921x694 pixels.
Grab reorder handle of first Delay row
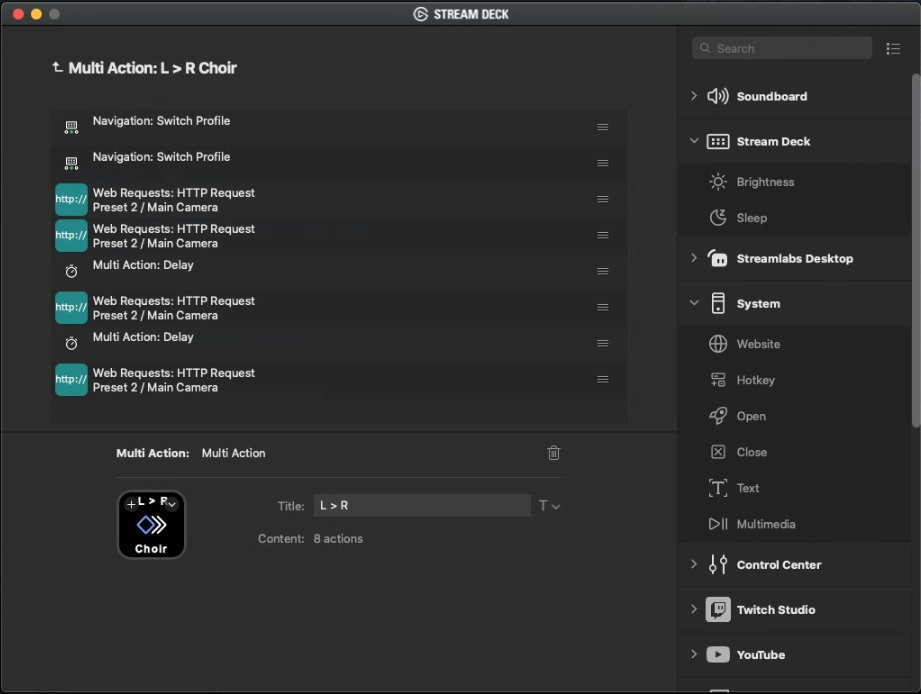point(603,271)
